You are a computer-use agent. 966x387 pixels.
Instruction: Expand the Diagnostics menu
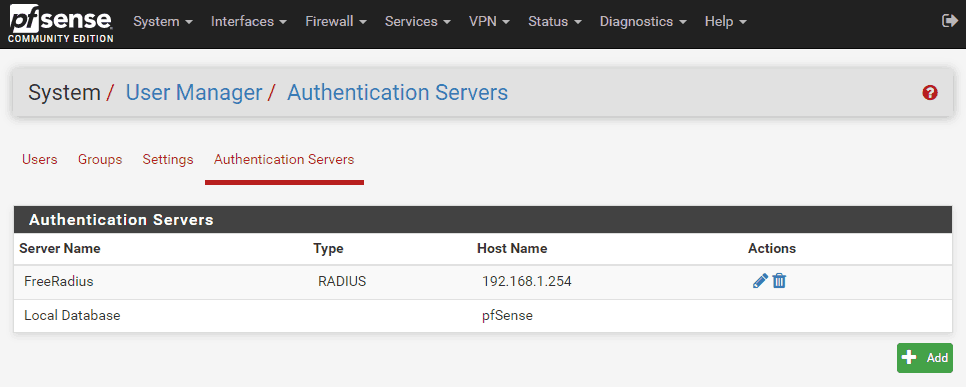pyautogui.click(x=644, y=22)
